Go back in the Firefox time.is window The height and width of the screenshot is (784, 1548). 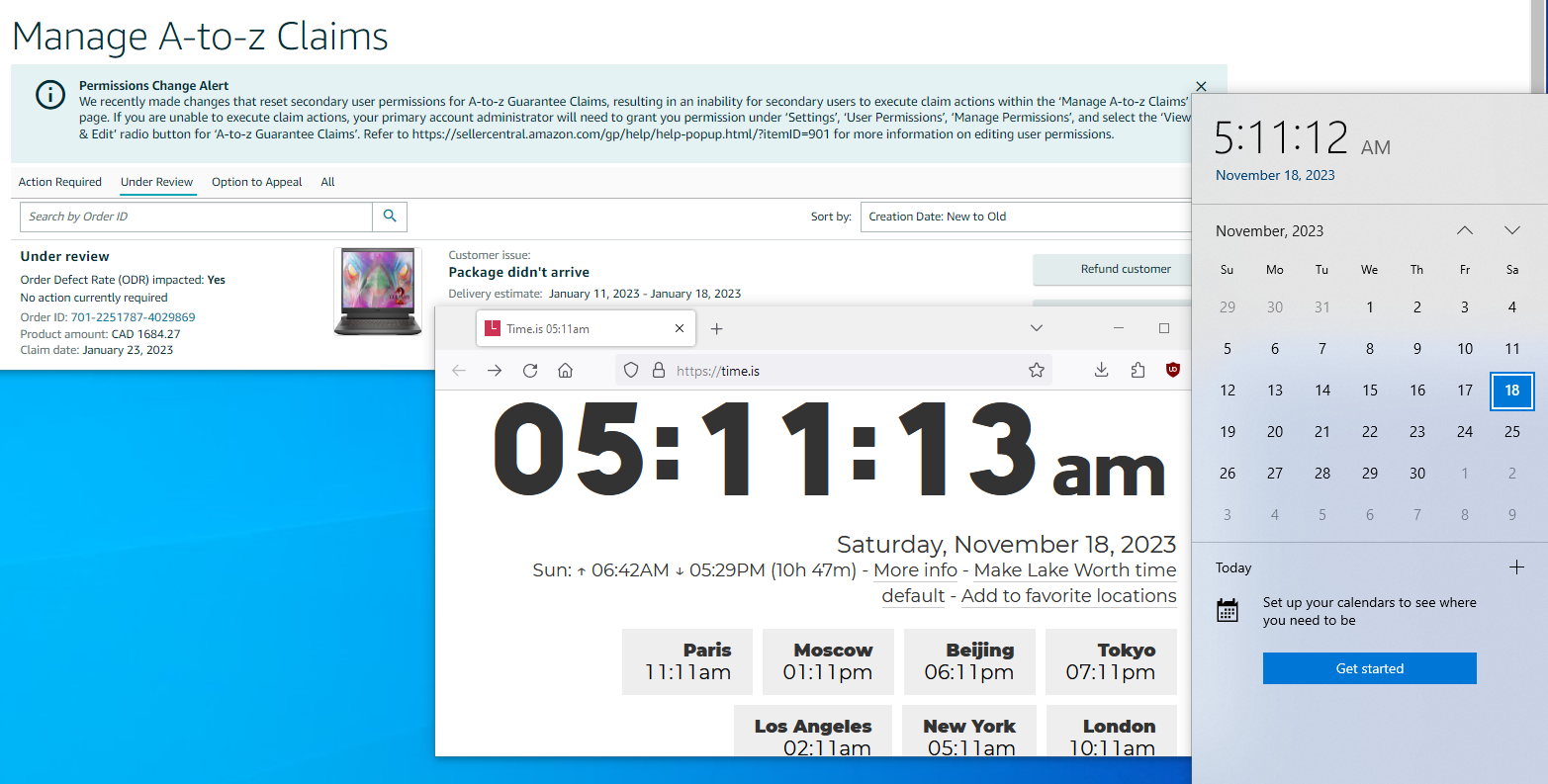click(459, 370)
